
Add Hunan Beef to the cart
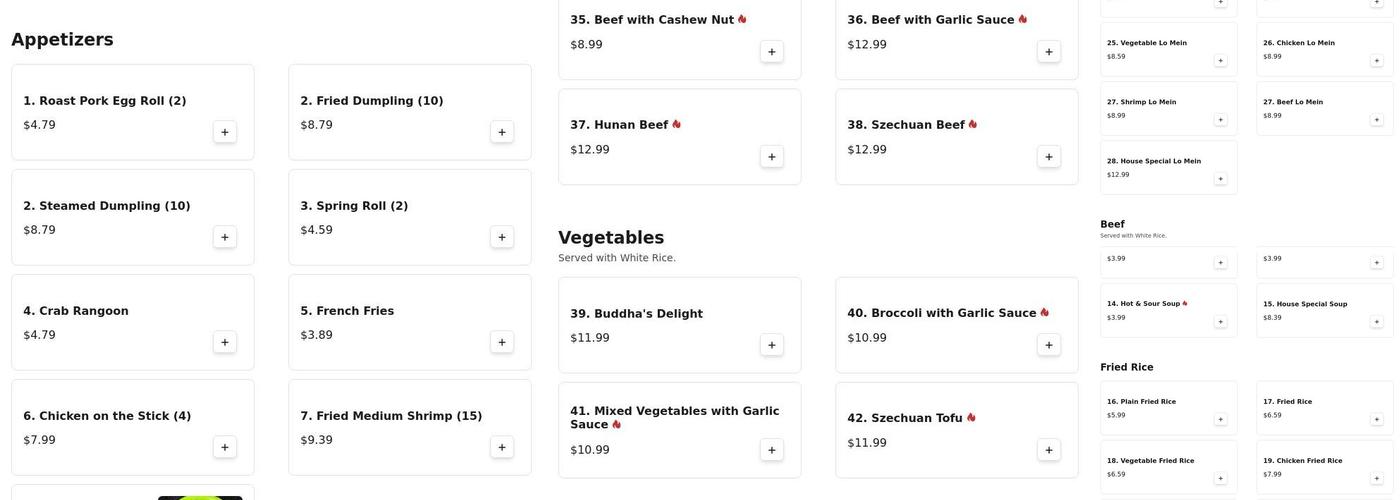pyautogui.click(x=771, y=157)
